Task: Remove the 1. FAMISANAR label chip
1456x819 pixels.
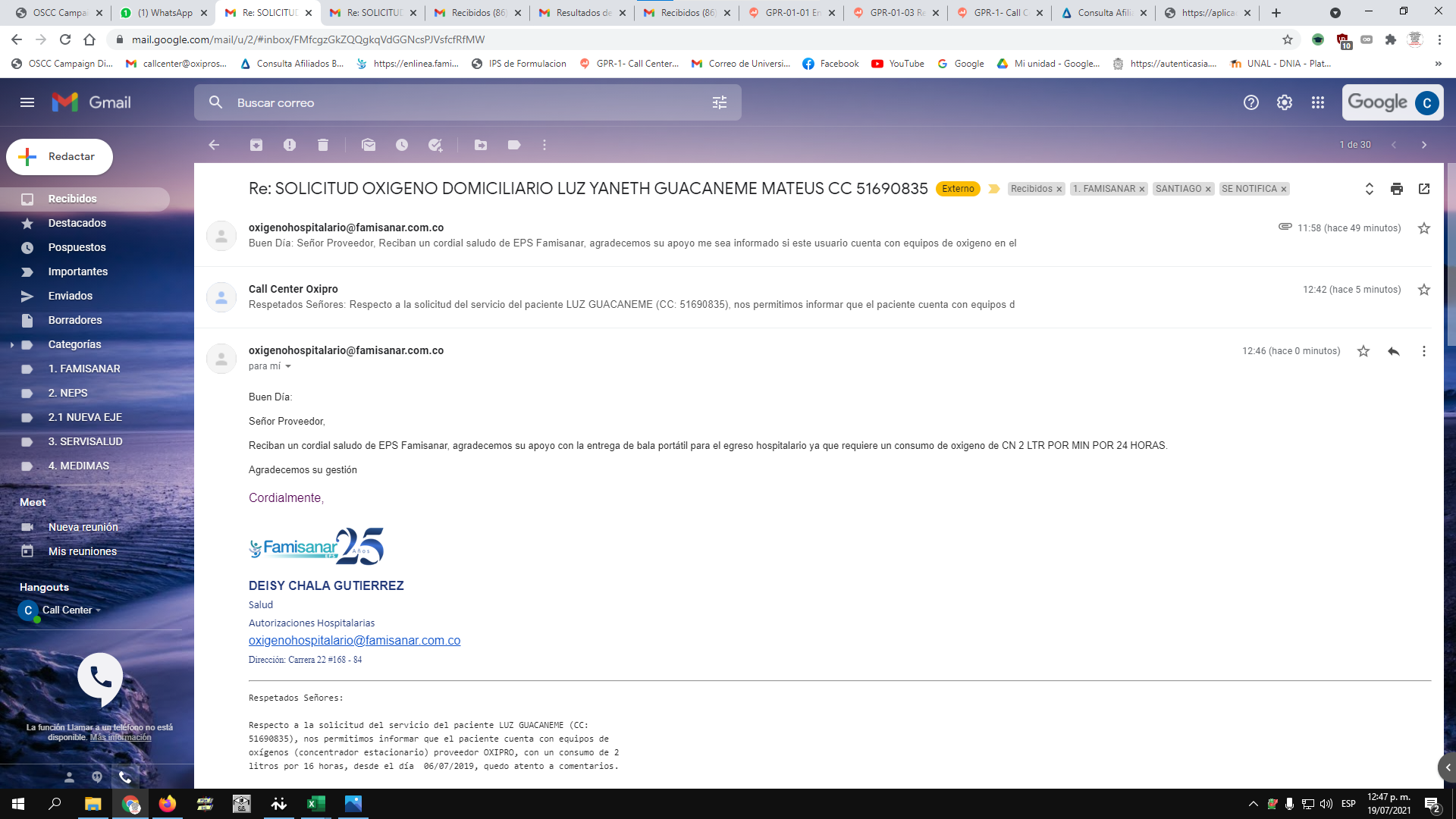Action: pos(1142,190)
